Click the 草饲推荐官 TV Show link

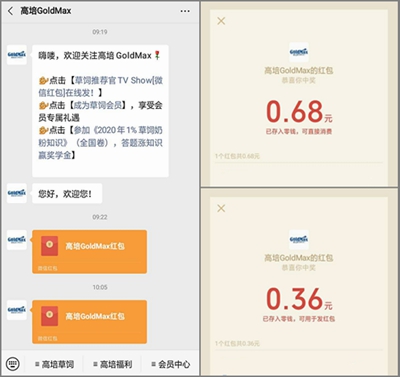pyautogui.click(x=101, y=86)
